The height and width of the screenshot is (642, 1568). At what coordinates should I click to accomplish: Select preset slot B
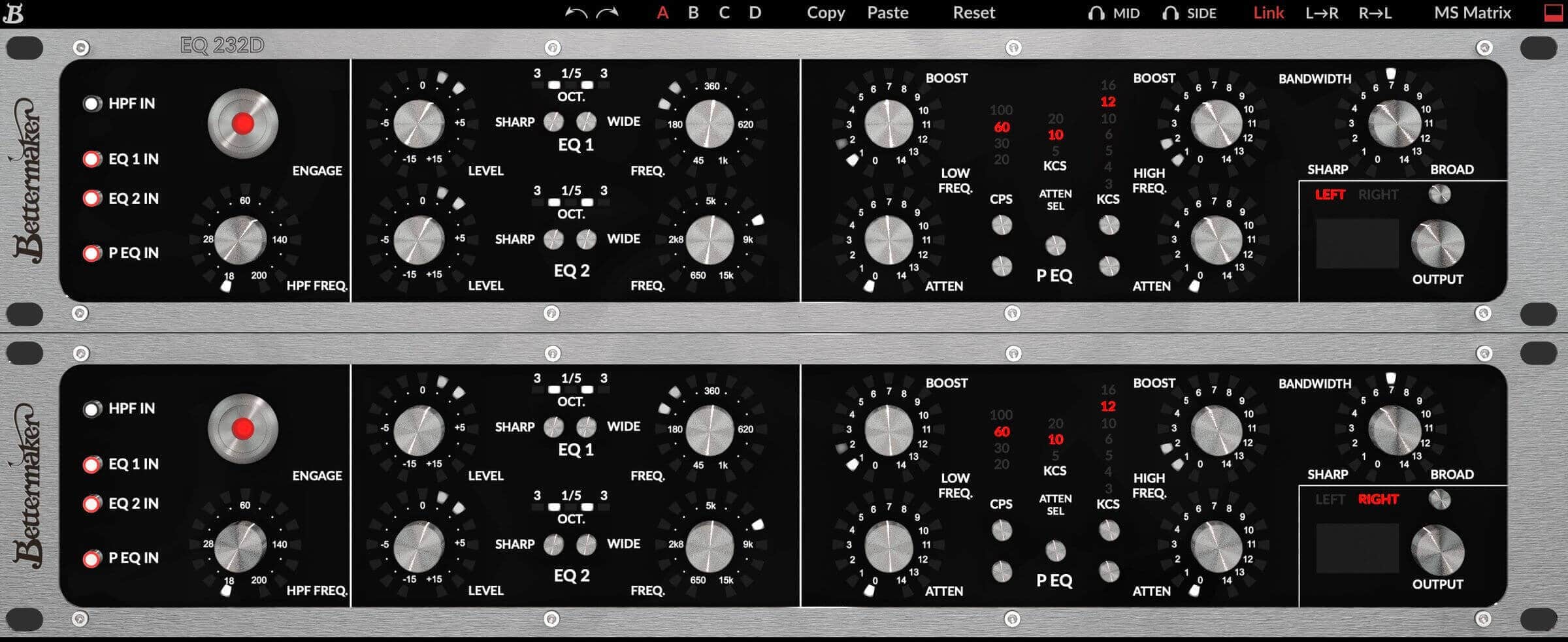[x=693, y=13]
